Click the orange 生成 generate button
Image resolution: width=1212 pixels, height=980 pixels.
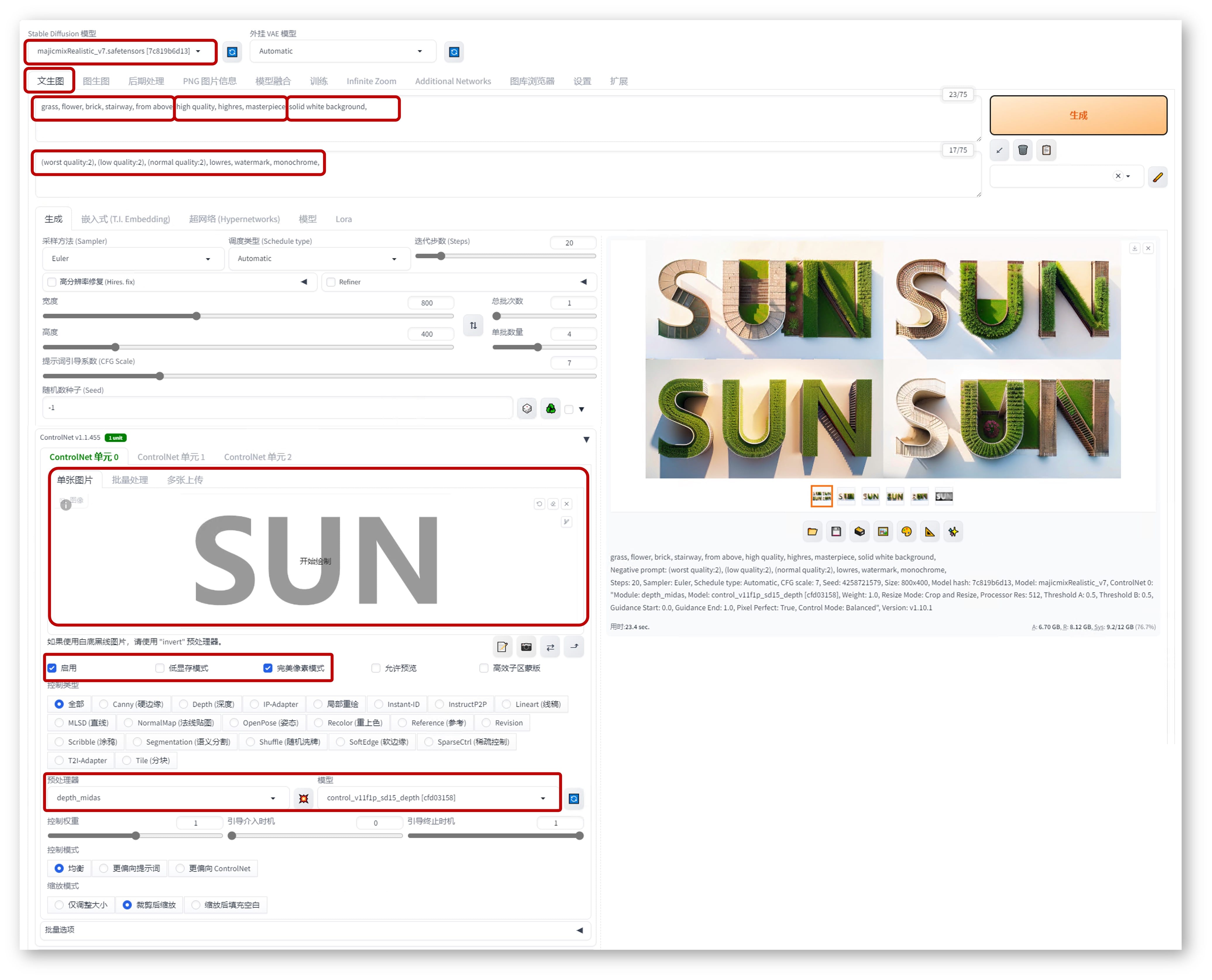coord(1078,115)
